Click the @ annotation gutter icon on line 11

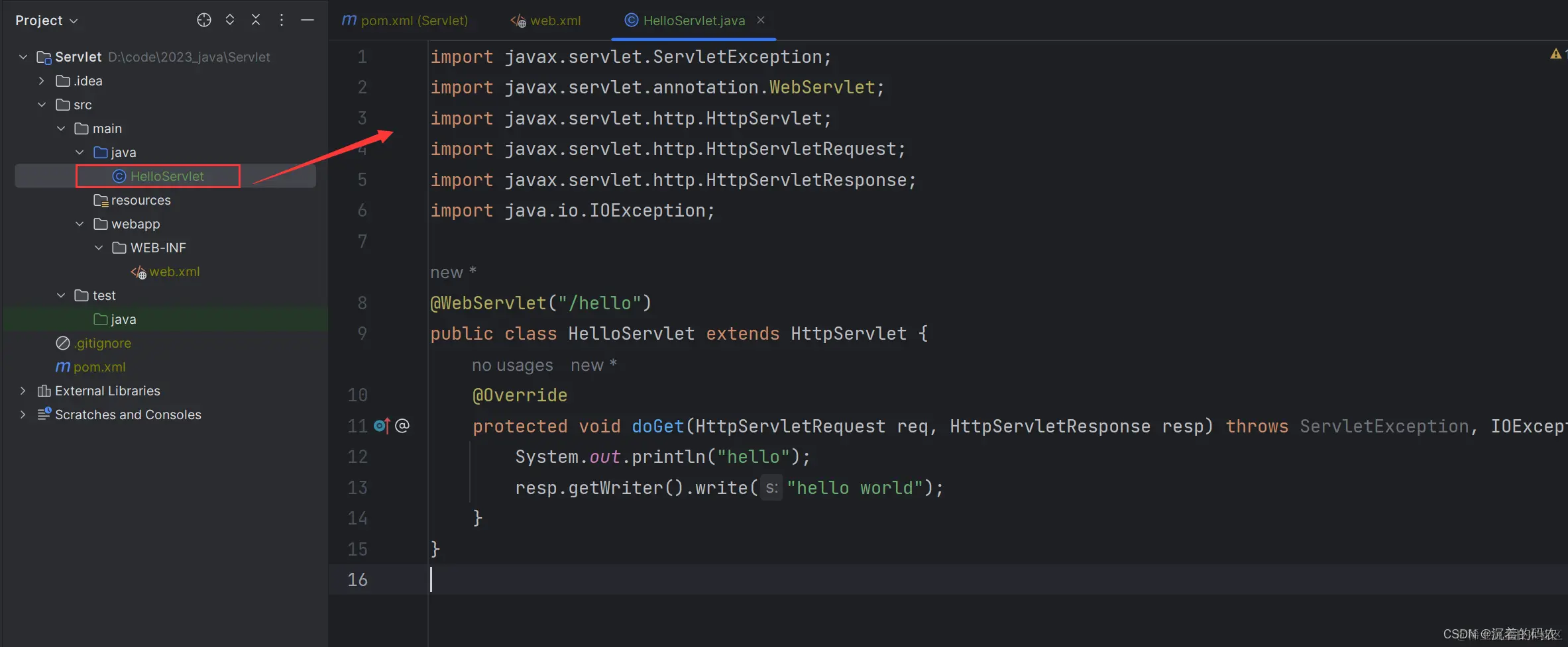click(x=402, y=426)
